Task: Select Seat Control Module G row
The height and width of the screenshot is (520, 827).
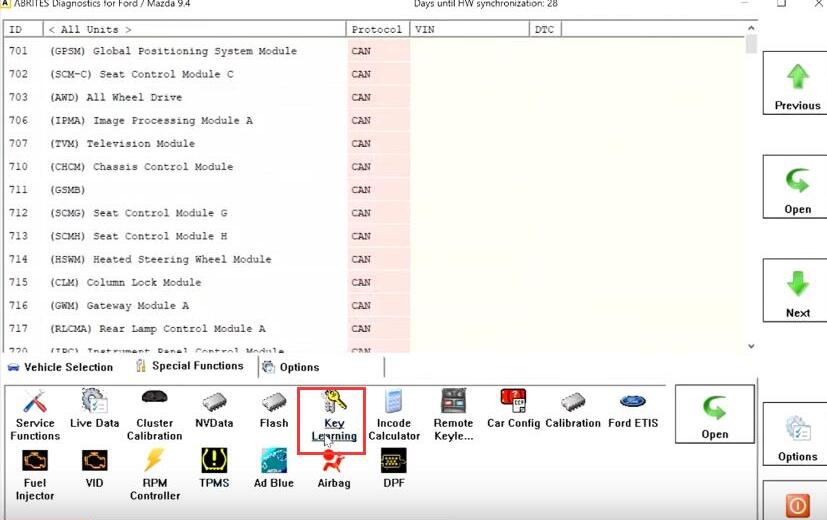Action: tap(373, 213)
